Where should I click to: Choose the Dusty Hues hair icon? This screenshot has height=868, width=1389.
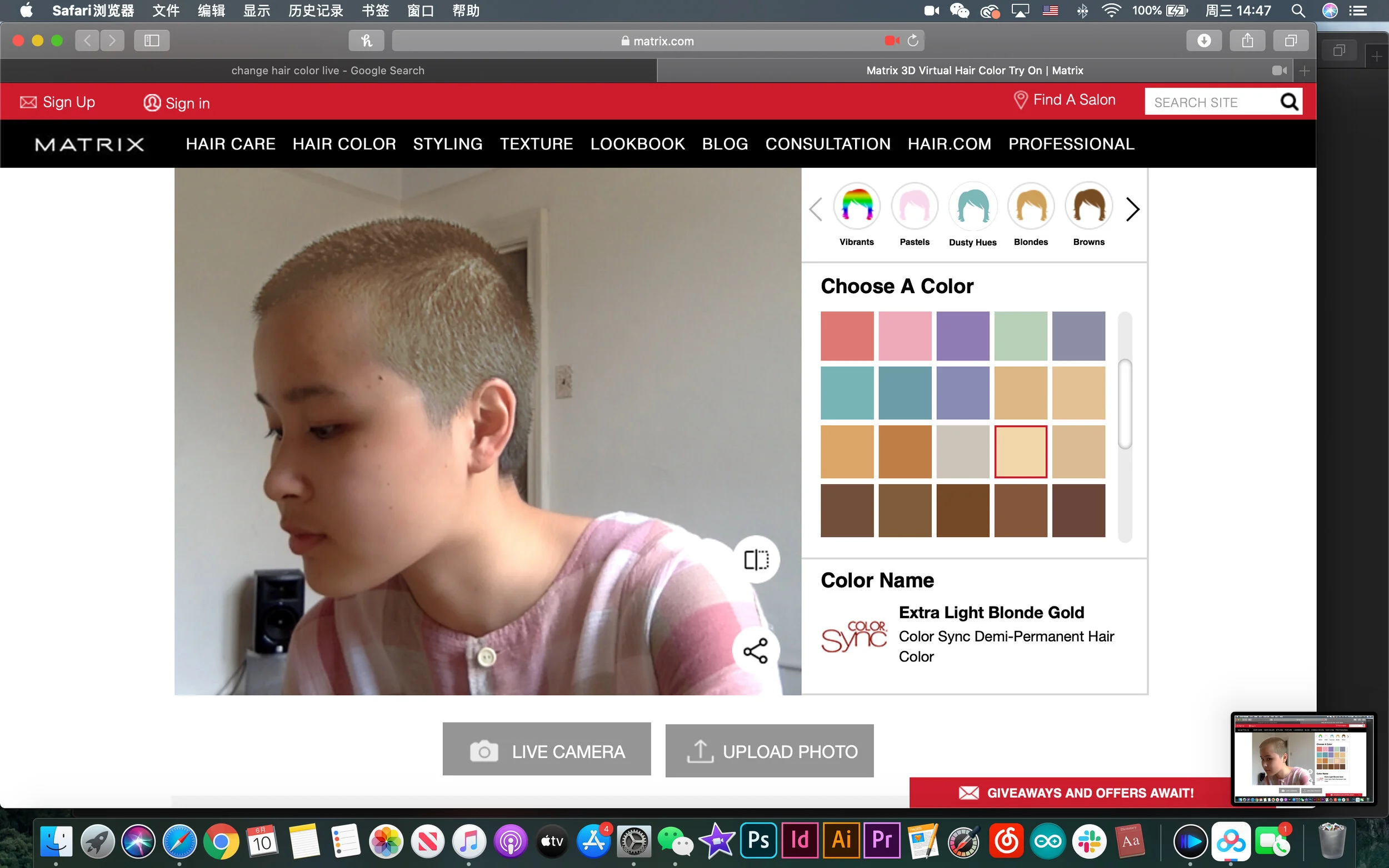[973, 206]
